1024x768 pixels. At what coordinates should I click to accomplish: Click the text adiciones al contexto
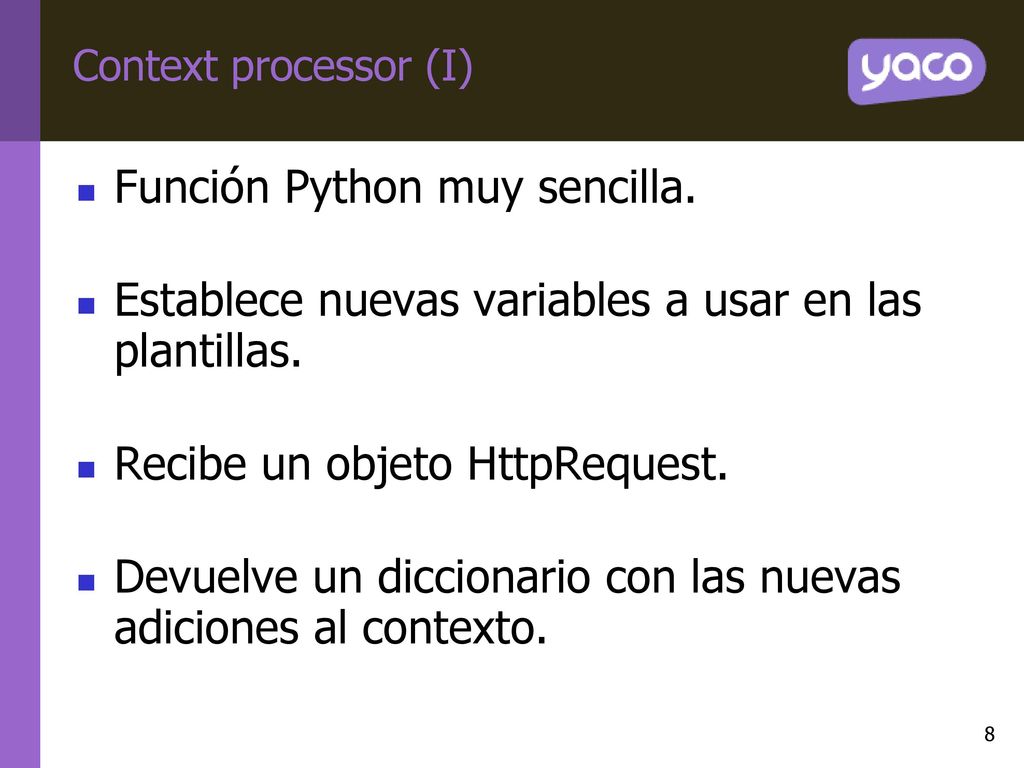tap(330, 628)
